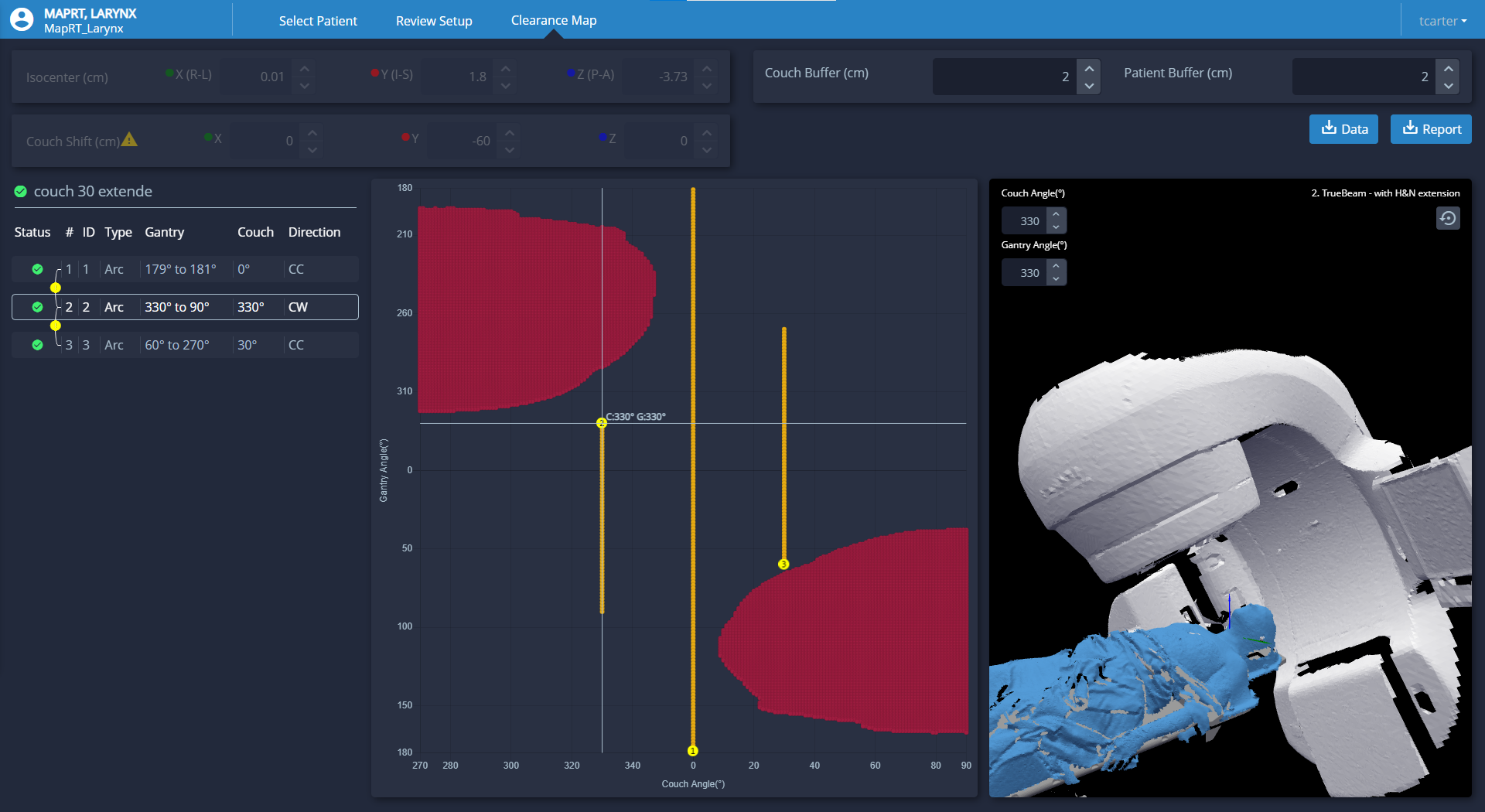
Task: Download the Report
Action: click(1431, 129)
